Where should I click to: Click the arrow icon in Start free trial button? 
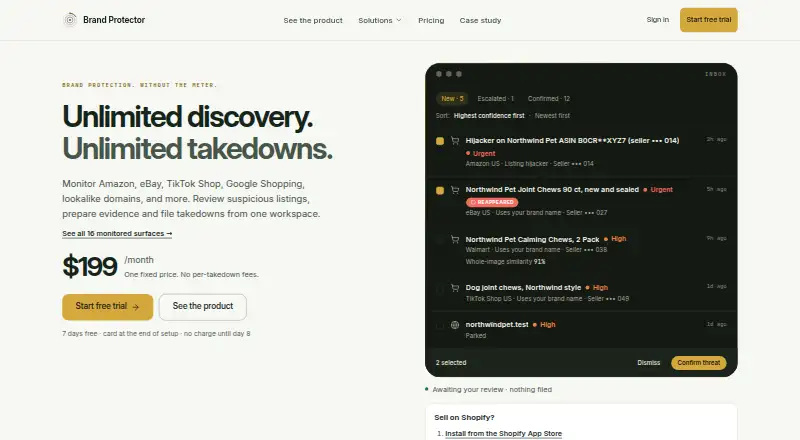click(136, 307)
